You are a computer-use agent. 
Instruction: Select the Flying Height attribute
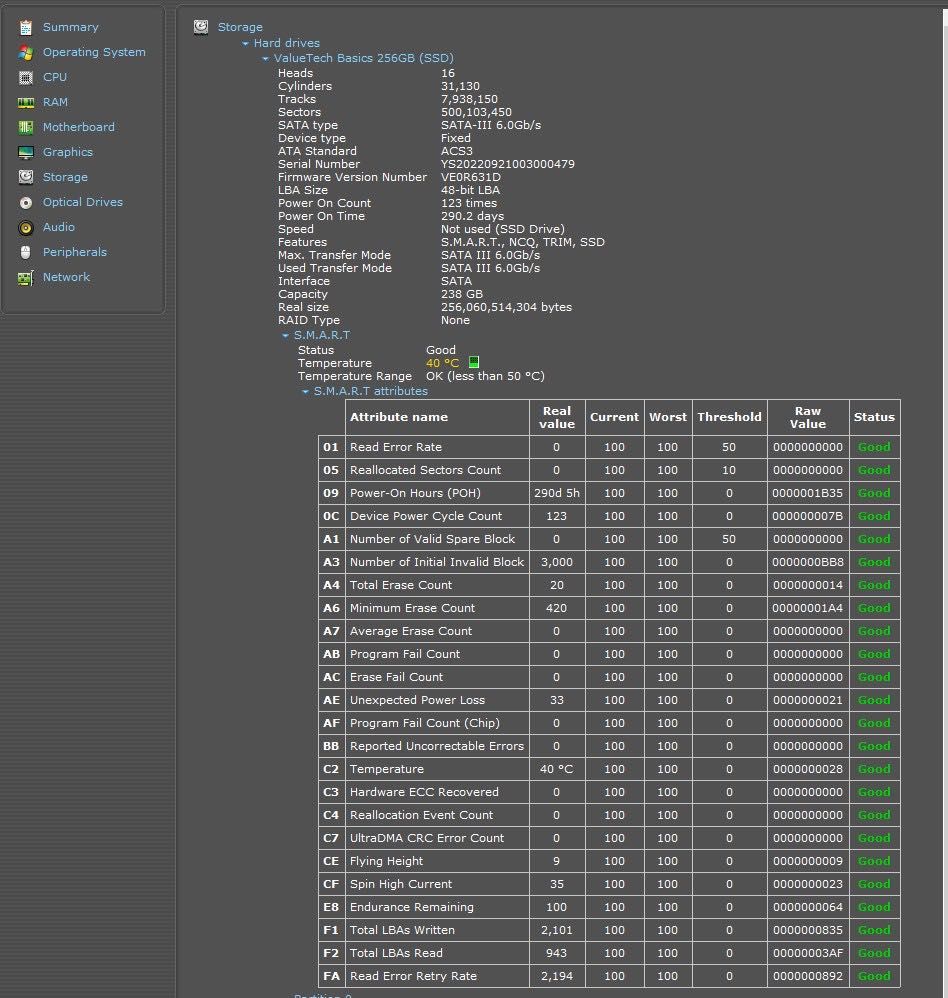point(386,861)
